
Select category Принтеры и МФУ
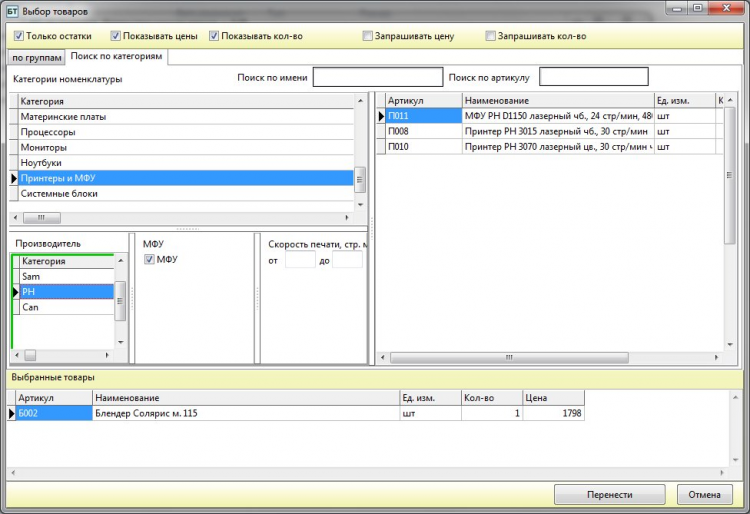186,178
